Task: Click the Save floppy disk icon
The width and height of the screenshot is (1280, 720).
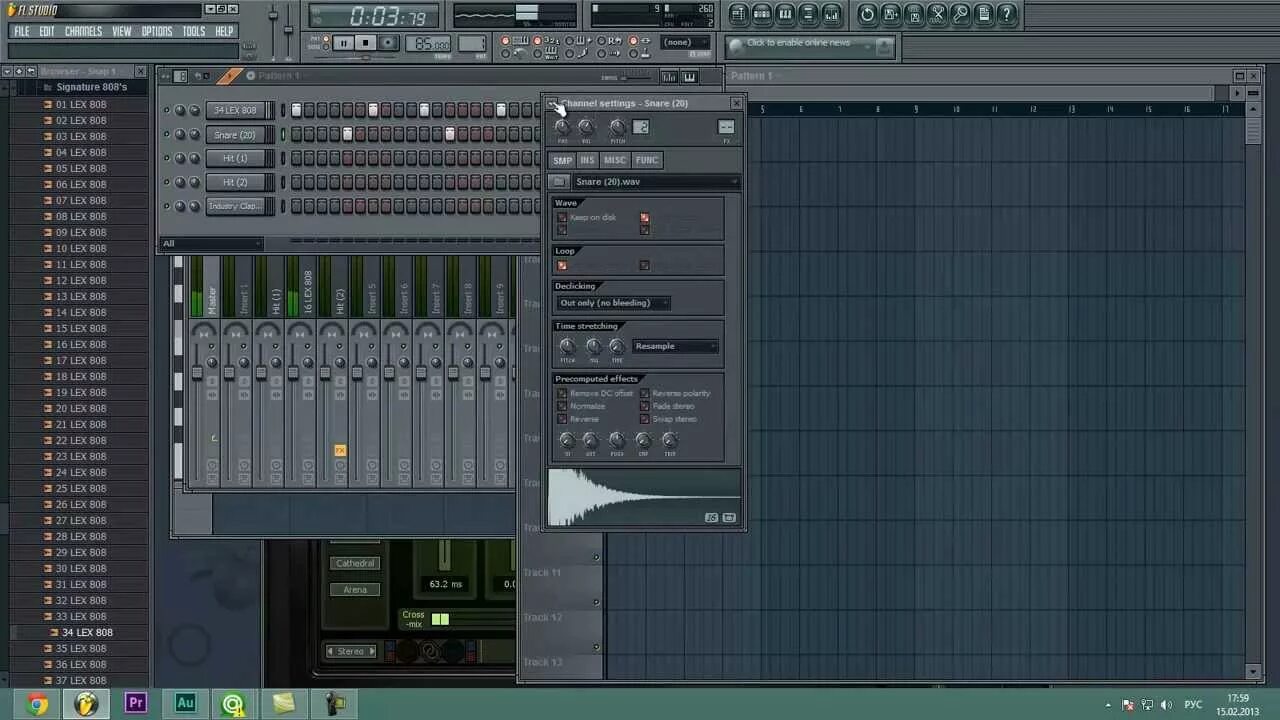Action: tap(915, 14)
